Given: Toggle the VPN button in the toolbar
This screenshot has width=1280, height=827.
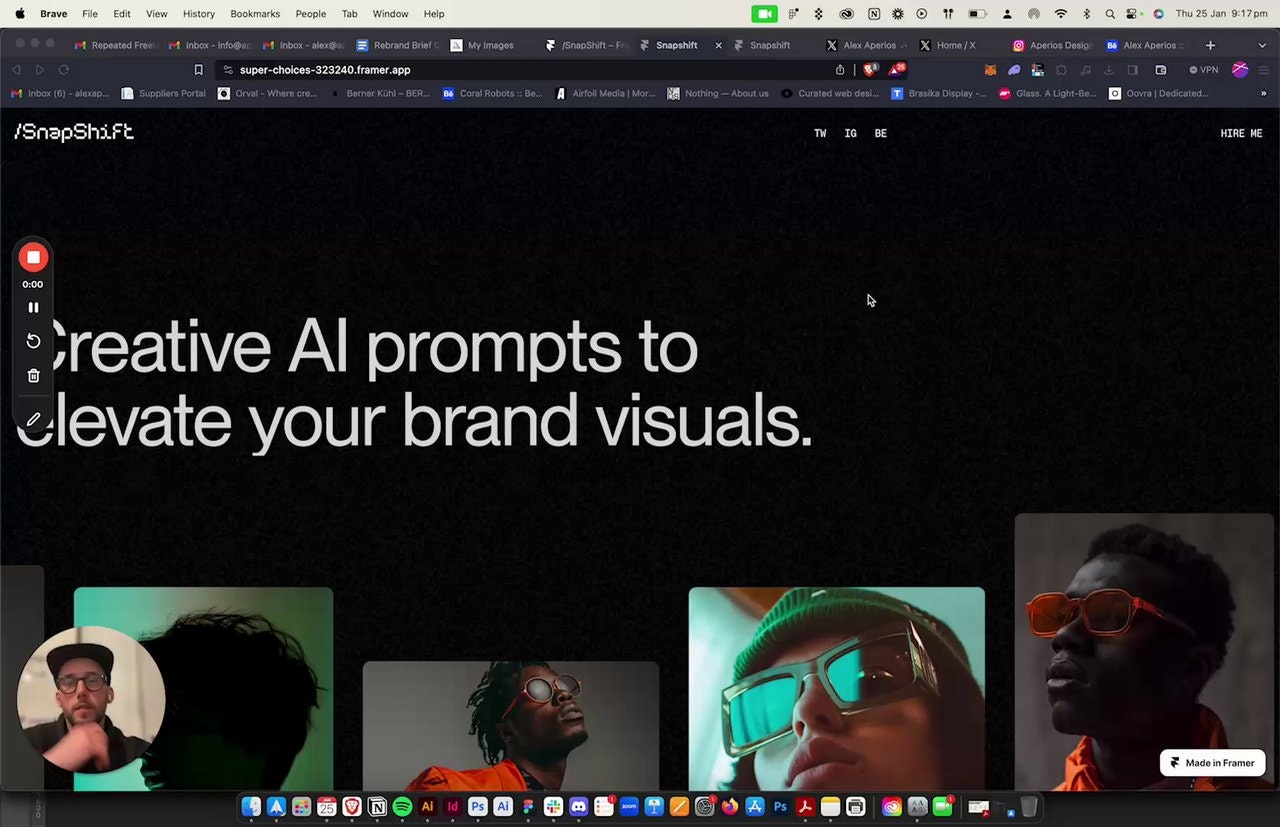Looking at the screenshot, I should [1203, 69].
